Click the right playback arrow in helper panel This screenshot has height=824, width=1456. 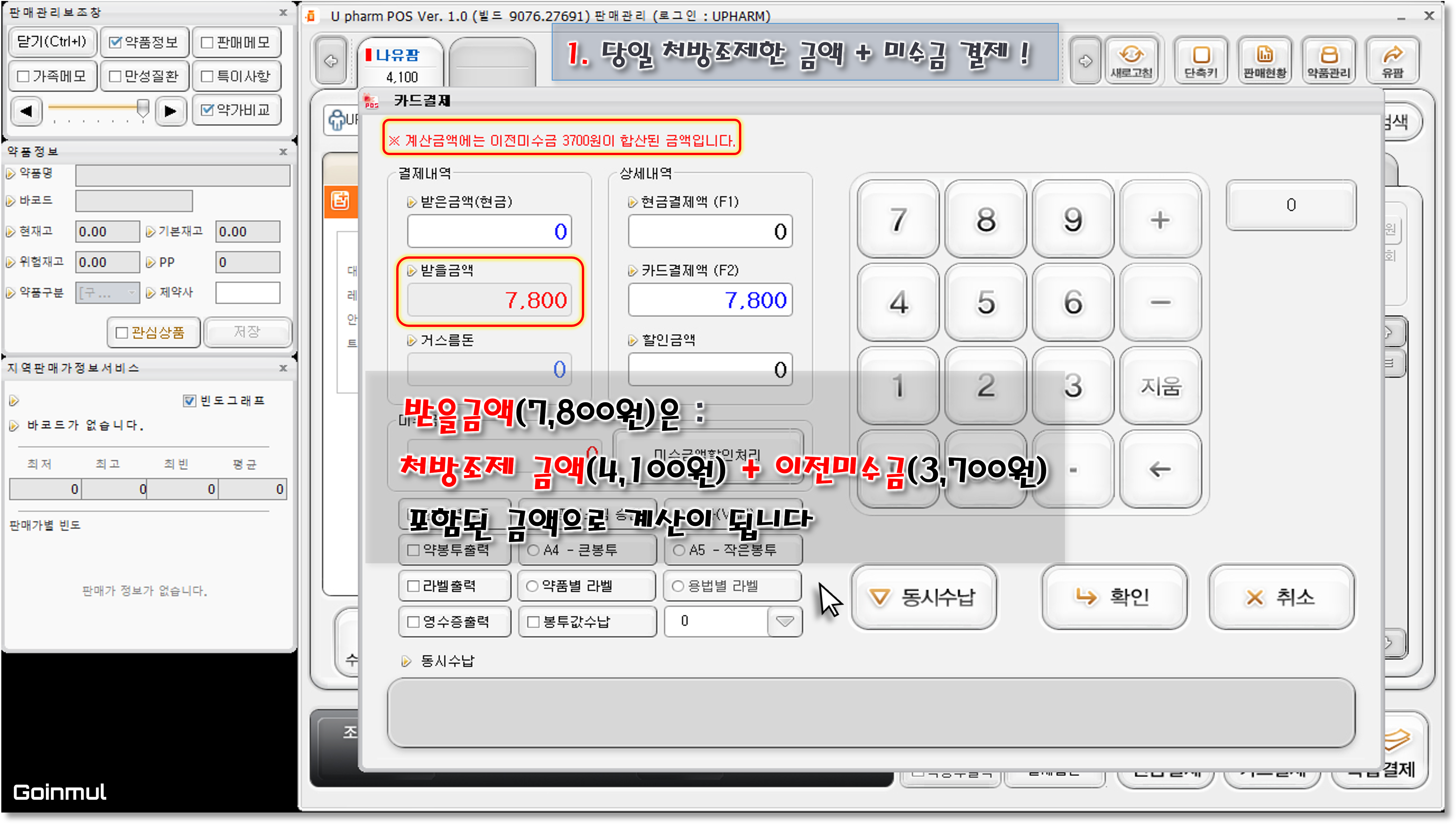point(170,111)
